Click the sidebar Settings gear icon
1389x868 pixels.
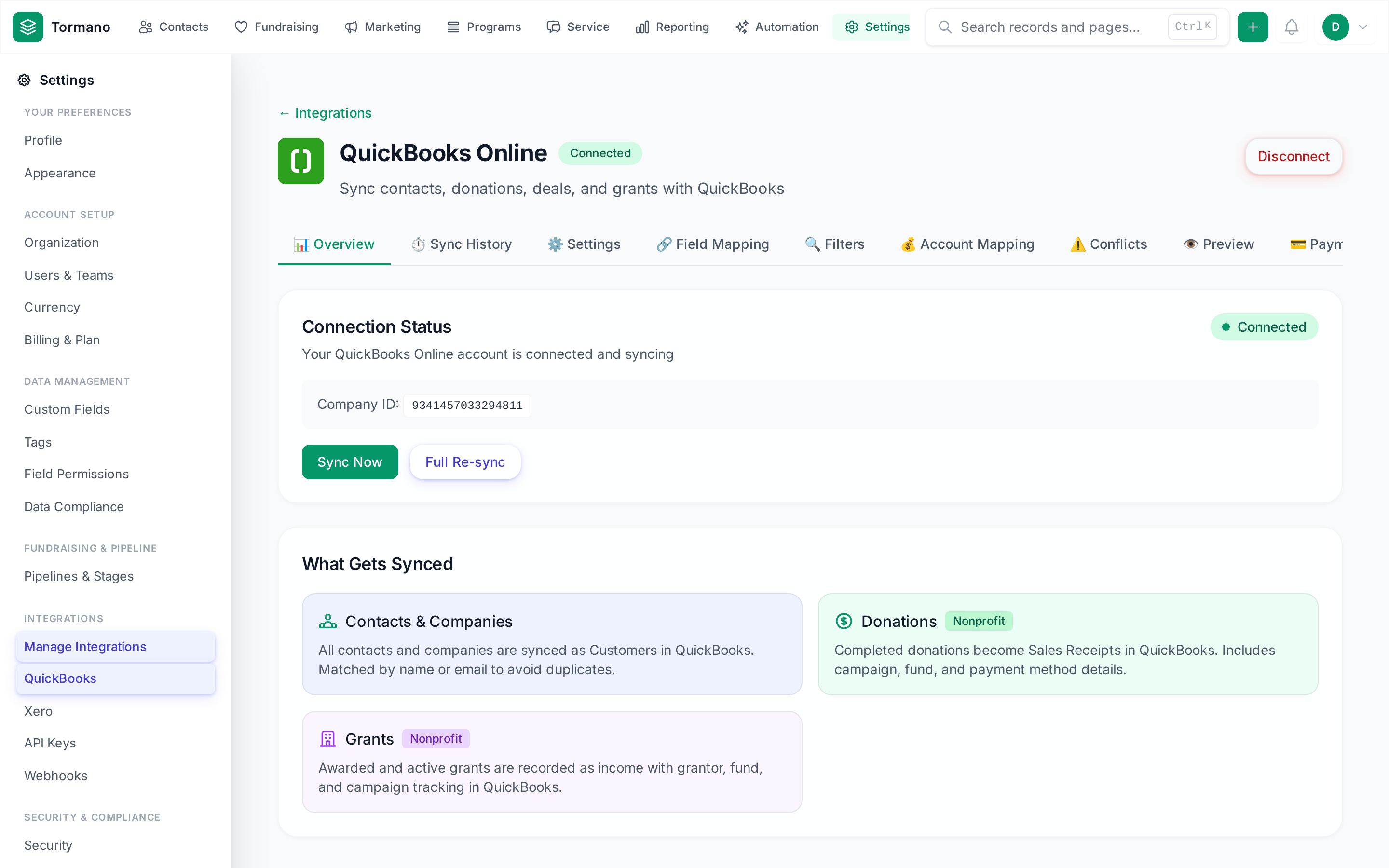(24, 80)
